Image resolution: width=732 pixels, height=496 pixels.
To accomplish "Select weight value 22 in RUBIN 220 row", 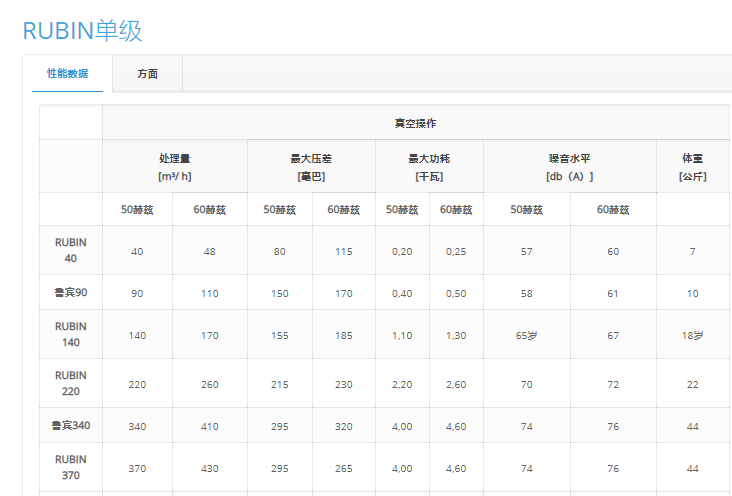I will click(x=692, y=385).
